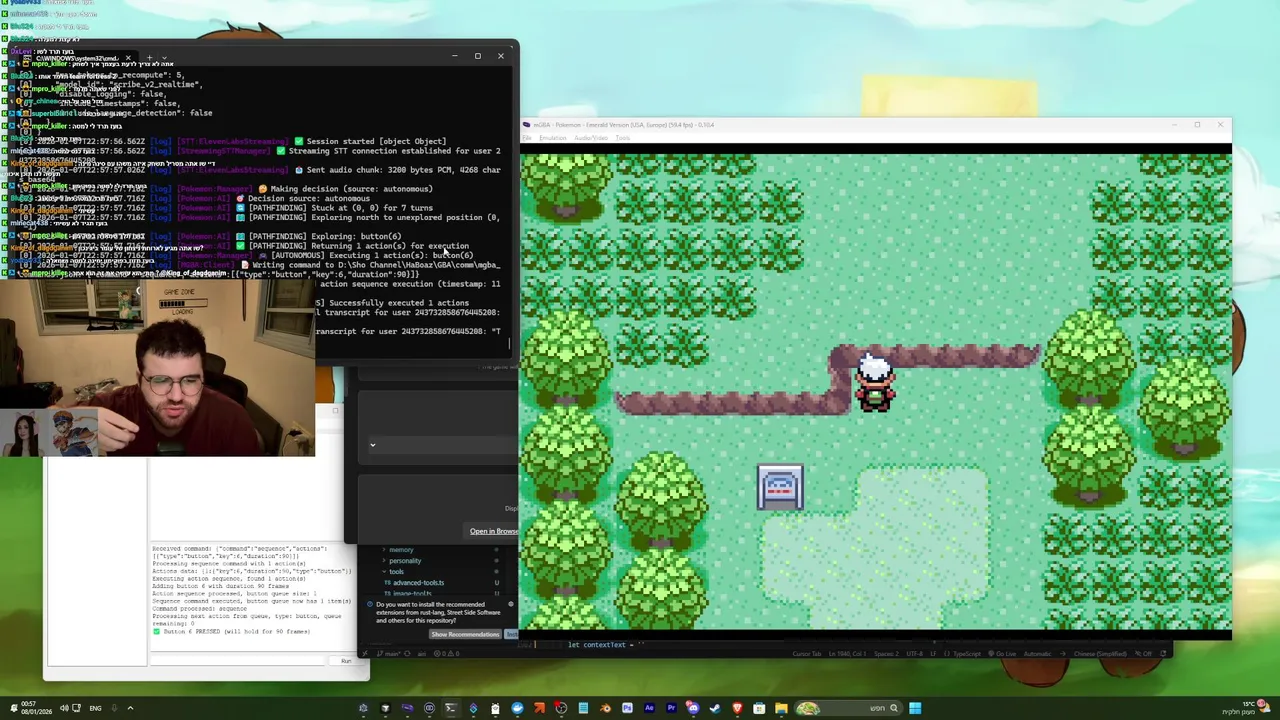The height and width of the screenshot is (720, 1280).
Task: Open Adobe After Effects taskbar icon
Action: pyautogui.click(x=649, y=709)
